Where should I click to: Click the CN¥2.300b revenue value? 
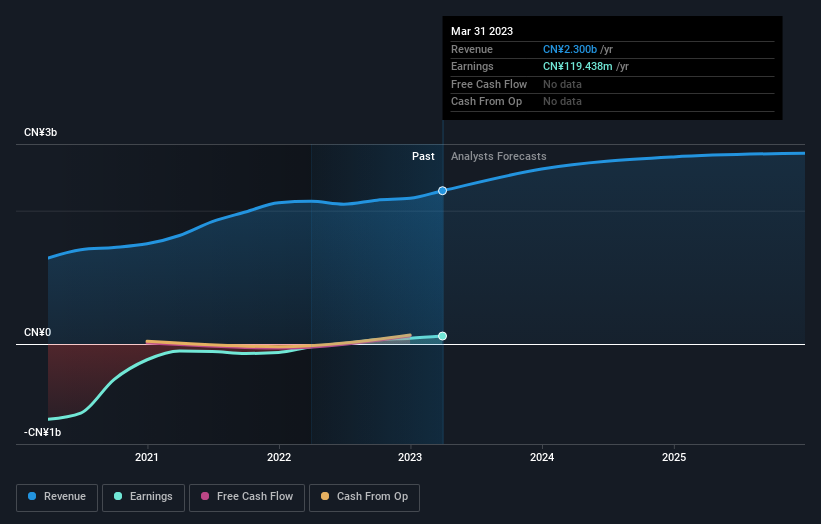coord(570,49)
